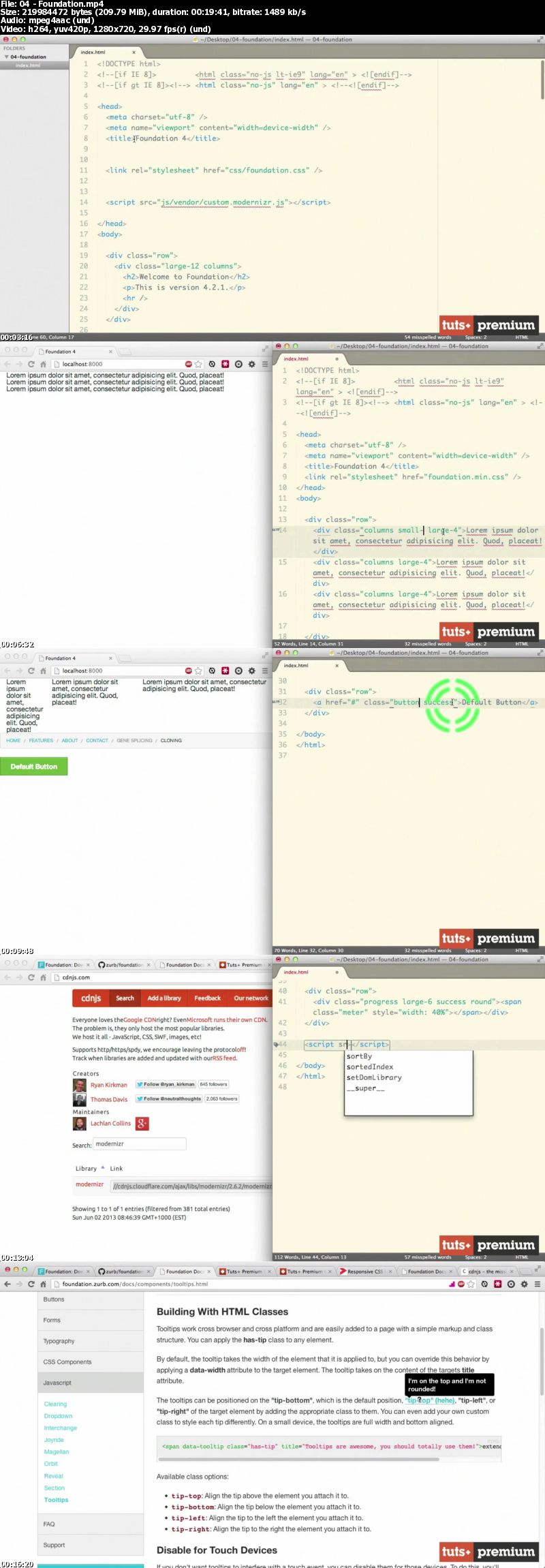Viewport: 545px width, 1568px height.
Task: Collapse Javascript section in docs sidebar
Action: [x=91, y=1383]
